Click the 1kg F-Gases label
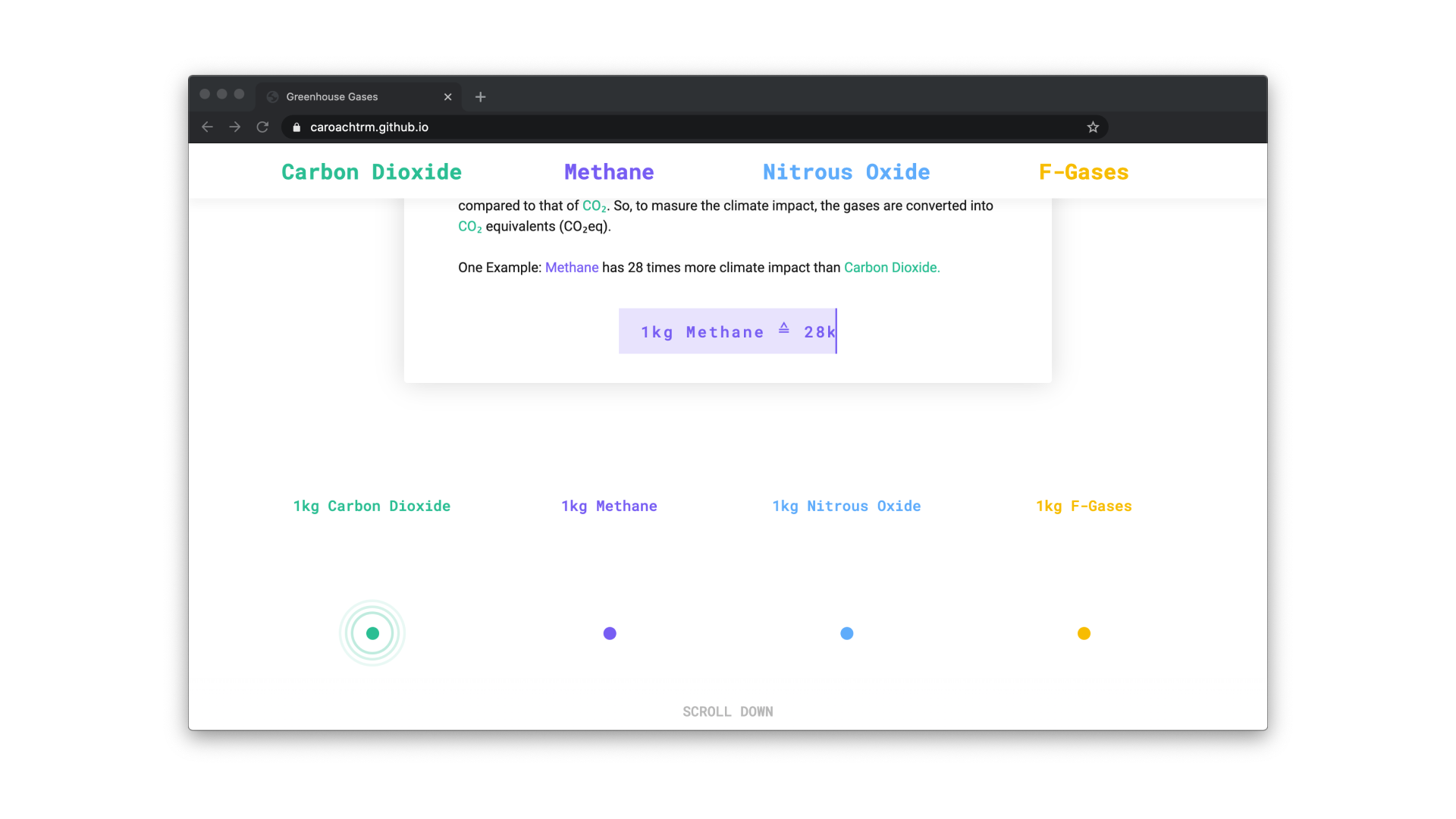 1084,507
